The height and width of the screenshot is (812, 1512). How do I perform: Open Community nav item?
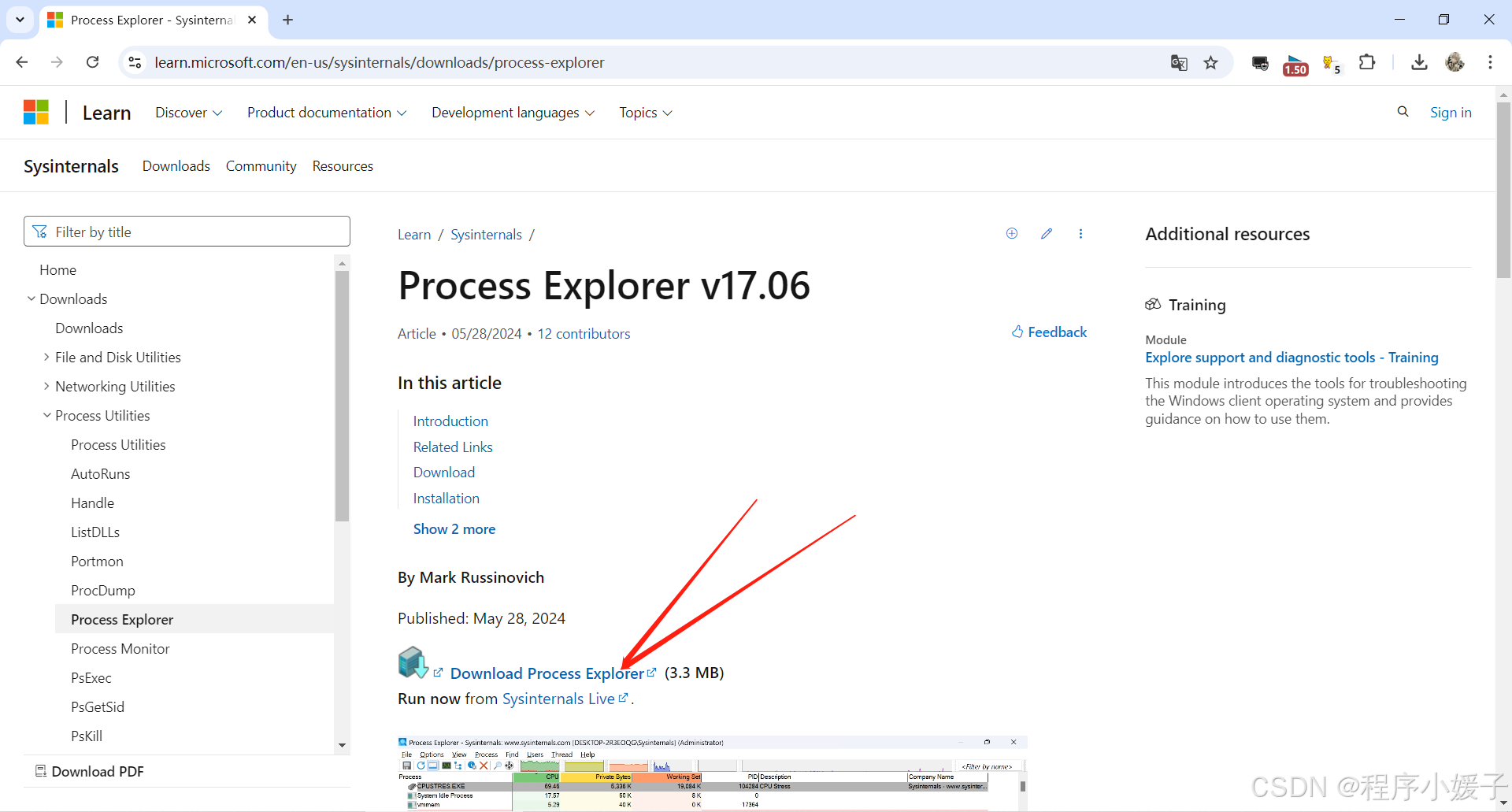pyautogui.click(x=261, y=166)
